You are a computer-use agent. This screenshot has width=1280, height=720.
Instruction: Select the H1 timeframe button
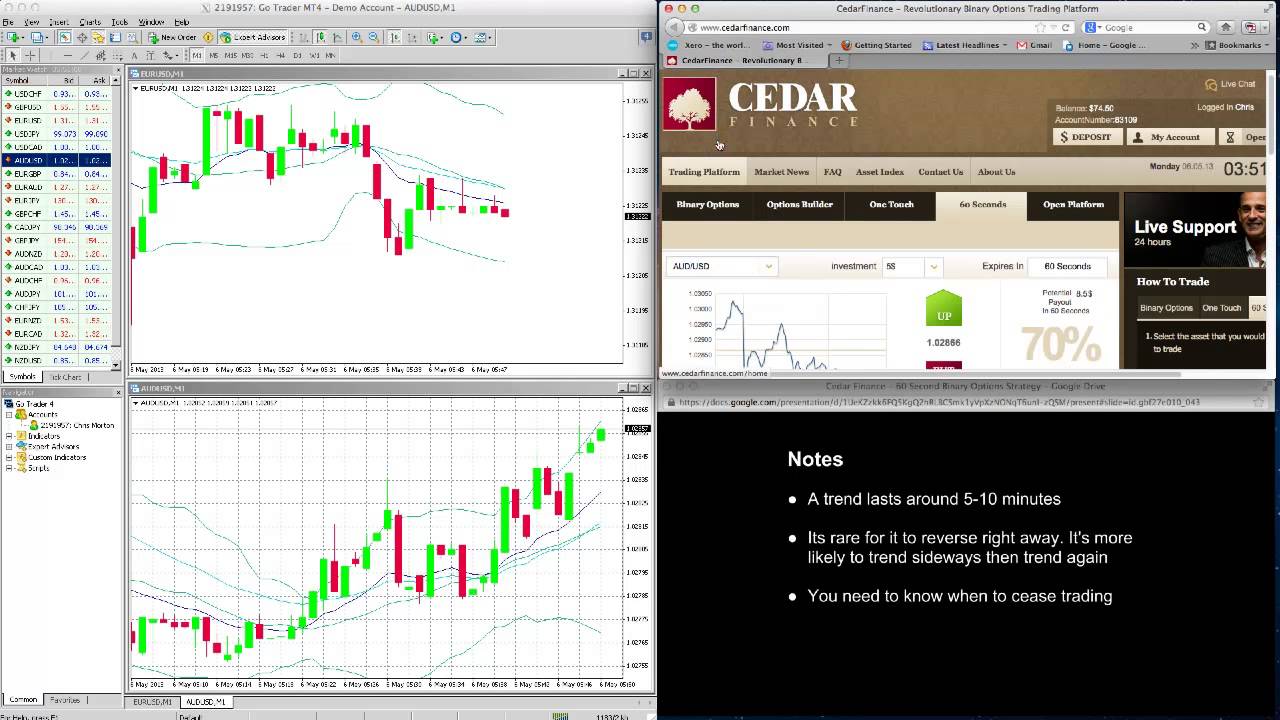264,55
